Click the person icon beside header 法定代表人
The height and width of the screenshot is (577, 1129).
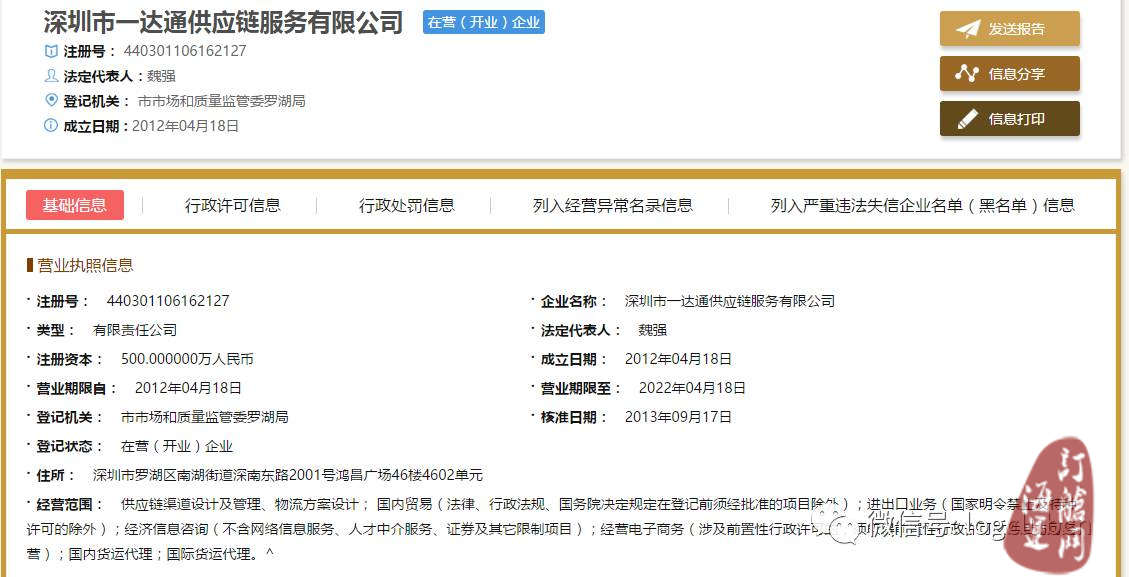point(51,76)
